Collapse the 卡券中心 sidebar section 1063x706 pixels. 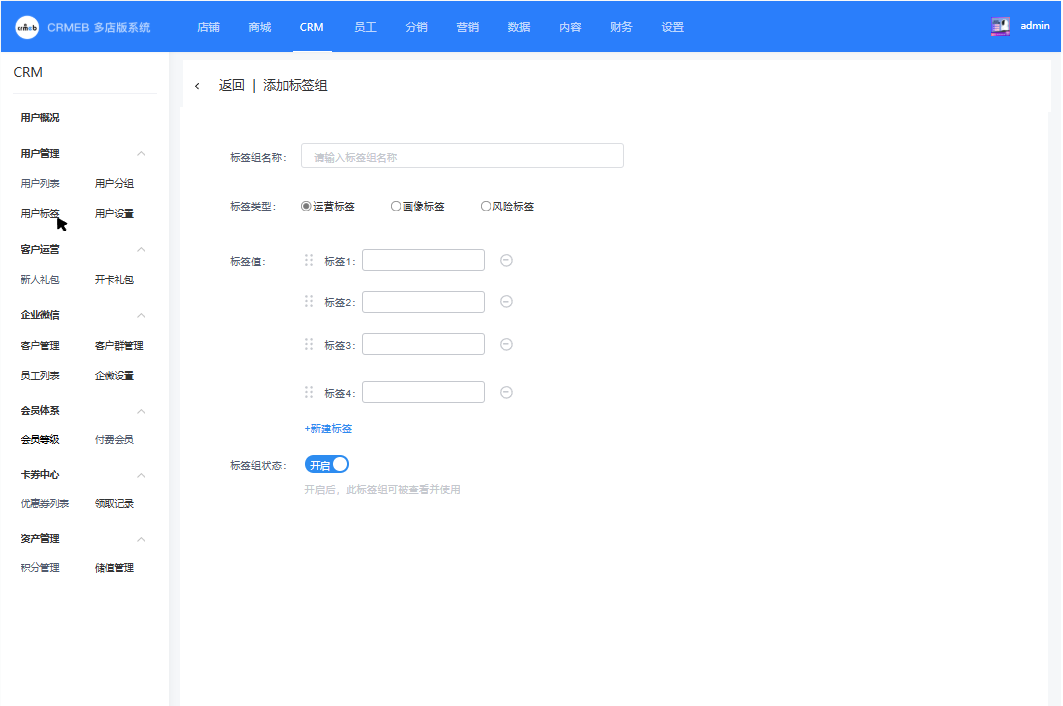[141, 475]
